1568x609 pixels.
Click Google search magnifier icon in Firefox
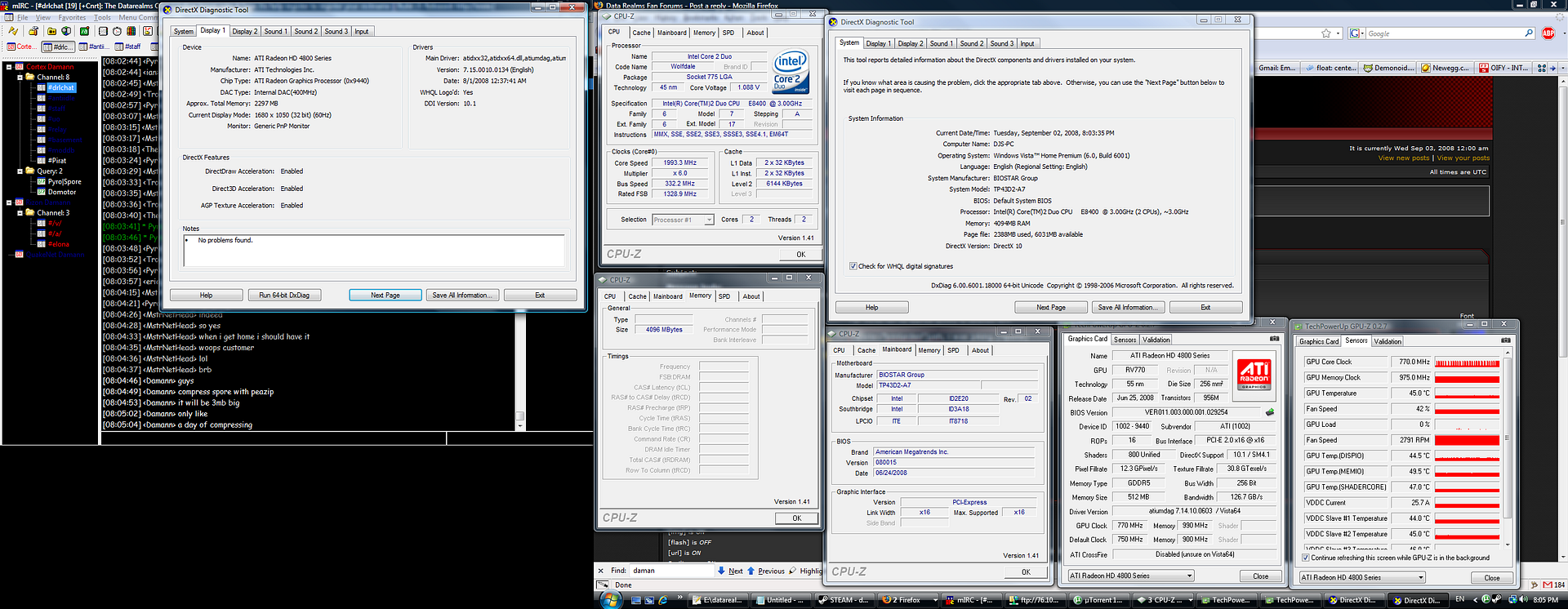pos(1529,33)
